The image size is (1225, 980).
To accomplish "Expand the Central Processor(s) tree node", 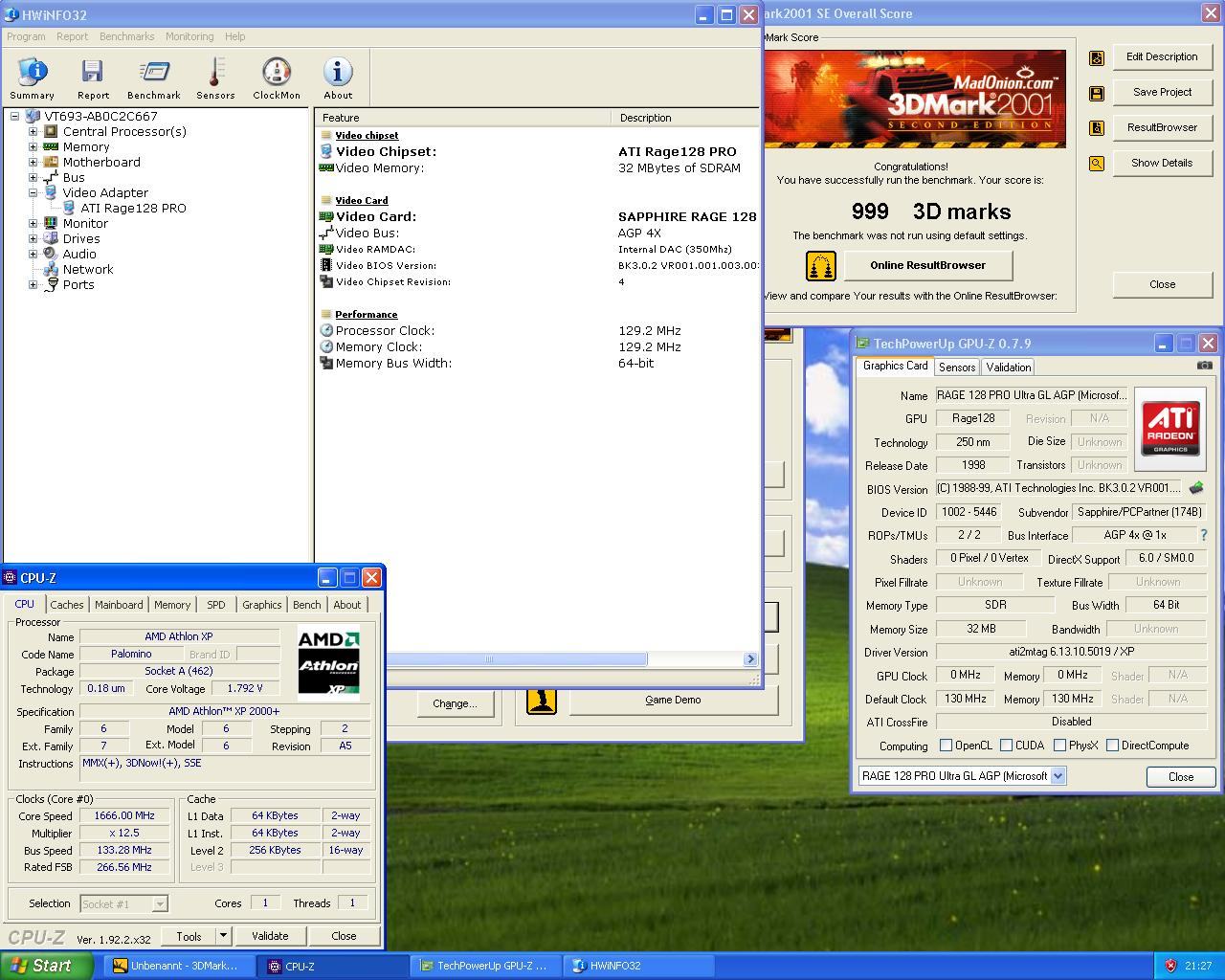I will point(33,132).
